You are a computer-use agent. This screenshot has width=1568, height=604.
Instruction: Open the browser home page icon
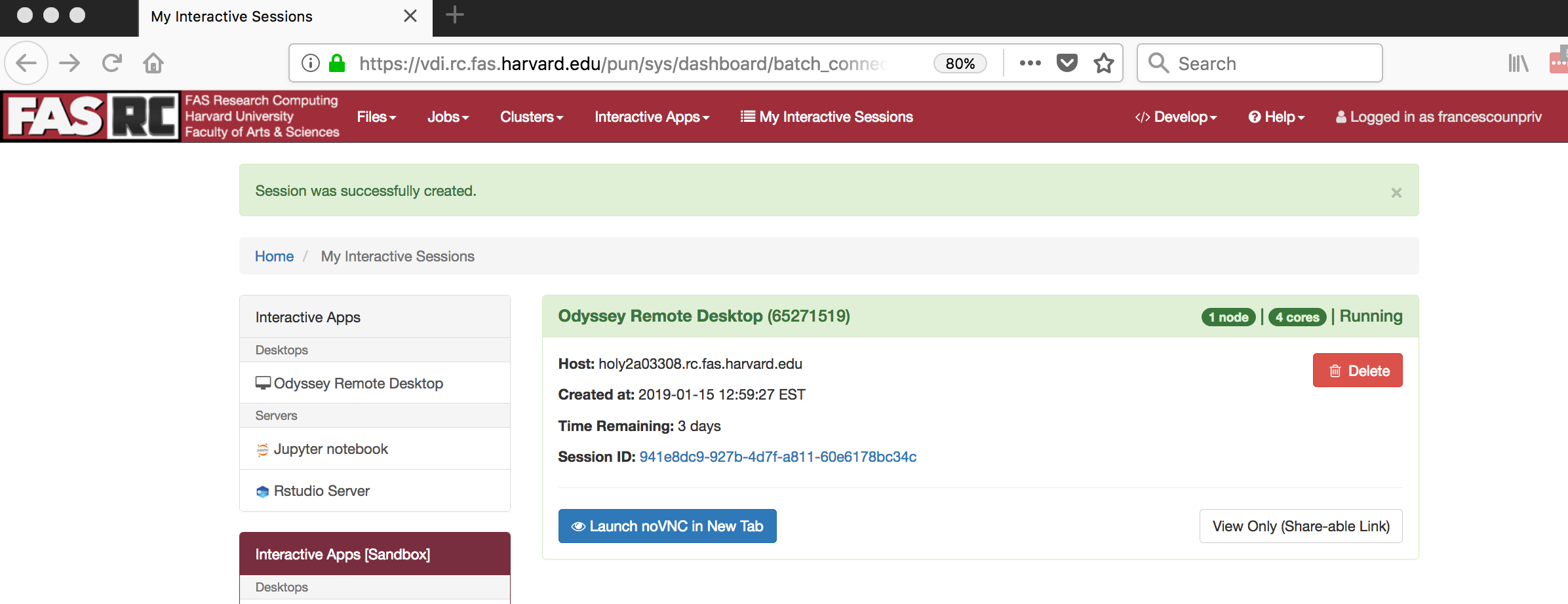(153, 63)
